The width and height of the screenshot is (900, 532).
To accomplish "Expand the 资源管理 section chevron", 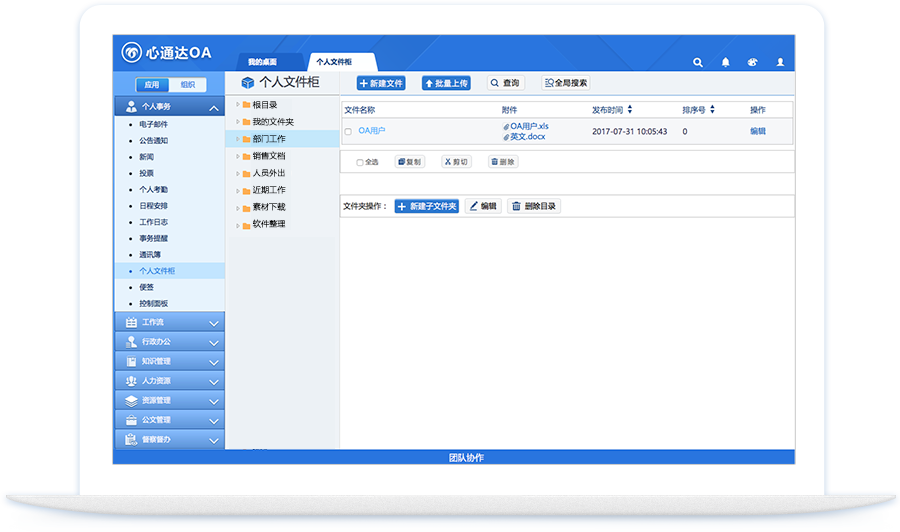I will [x=214, y=402].
